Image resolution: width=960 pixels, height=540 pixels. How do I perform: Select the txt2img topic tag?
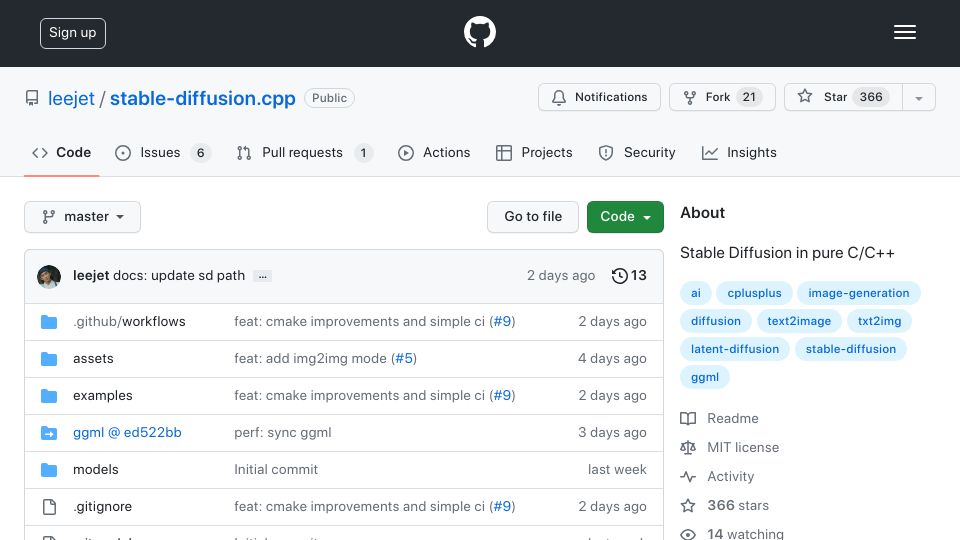pyautogui.click(x=879, y=321)
